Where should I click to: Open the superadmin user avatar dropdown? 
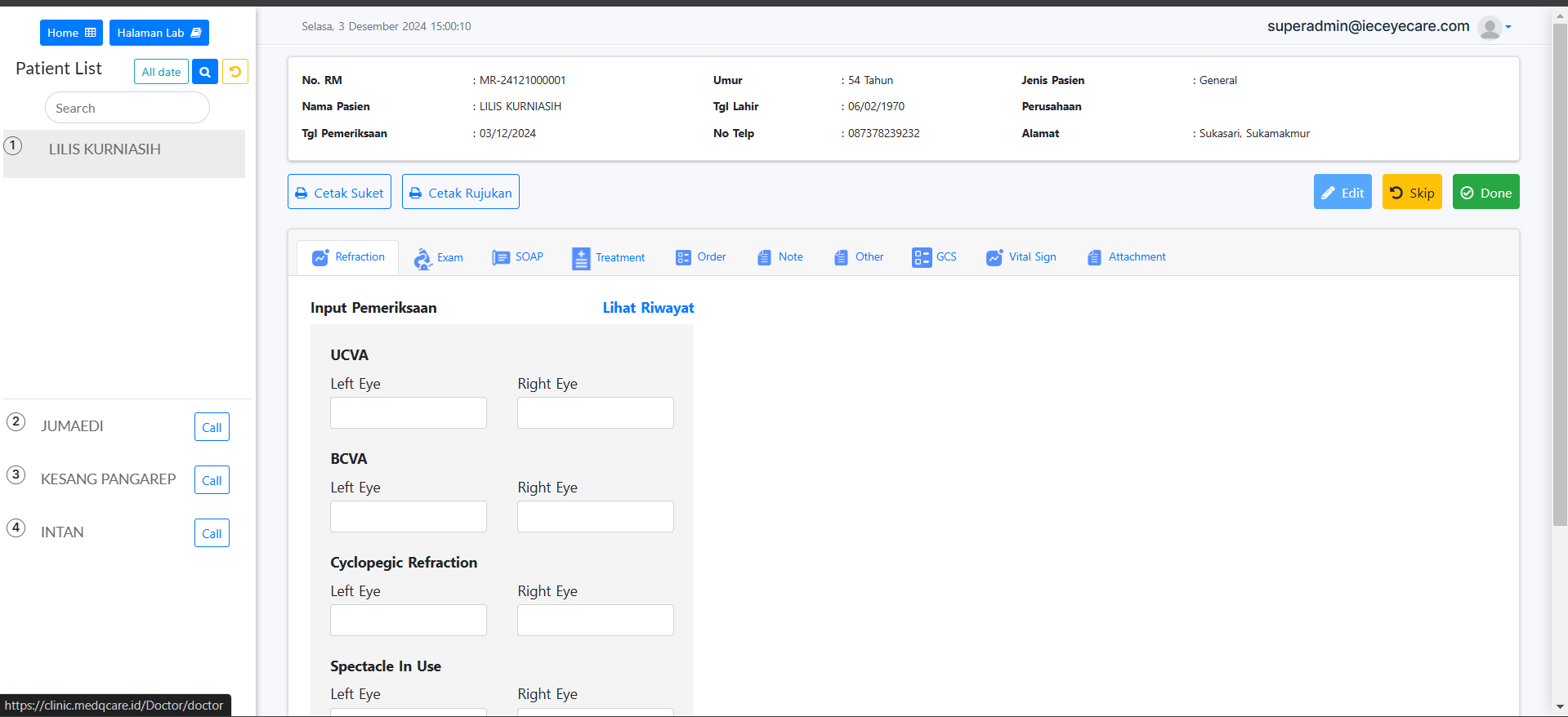[1494, 28]
